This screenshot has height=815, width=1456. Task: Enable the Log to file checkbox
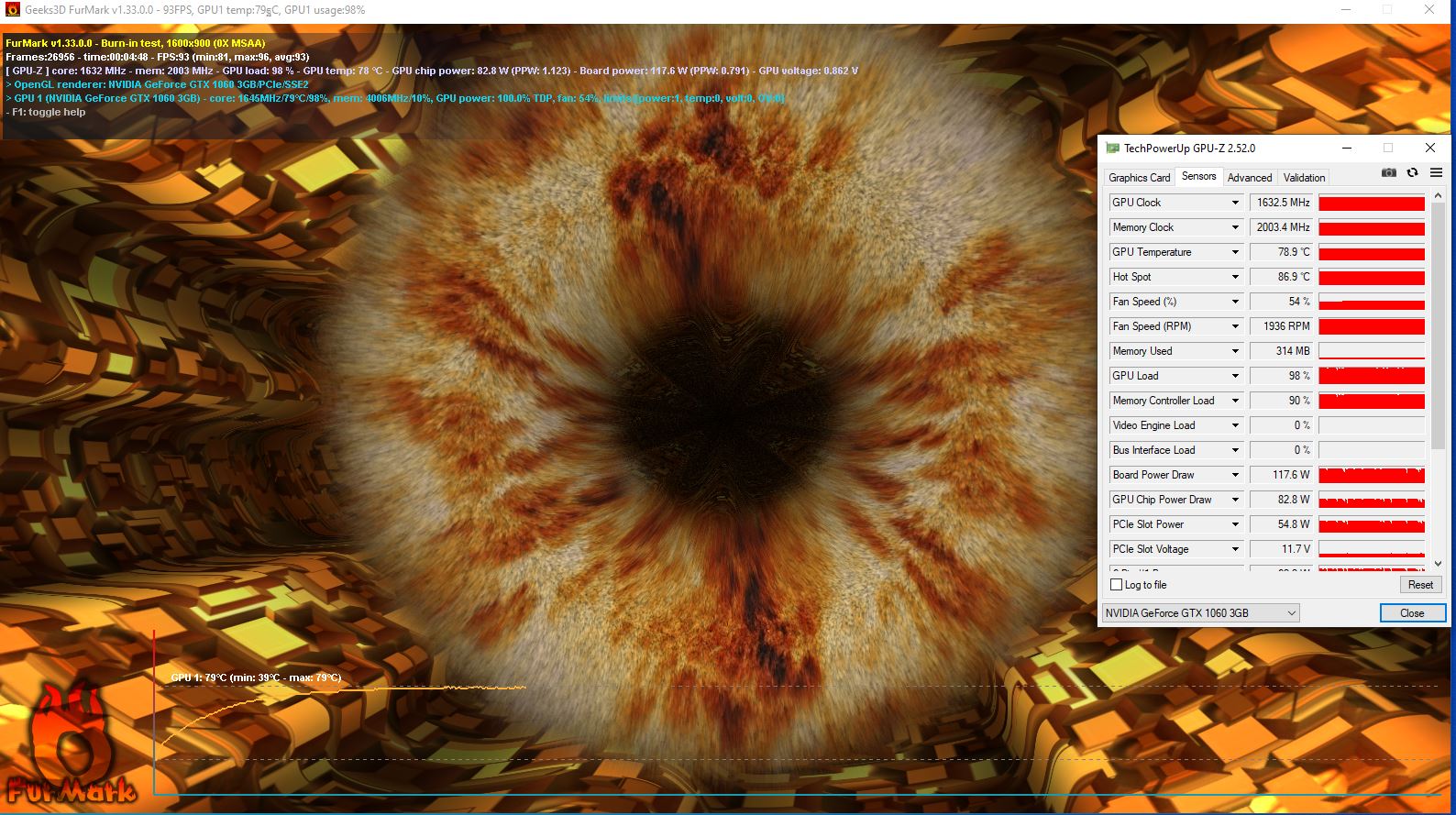(x=1116, y=585)
